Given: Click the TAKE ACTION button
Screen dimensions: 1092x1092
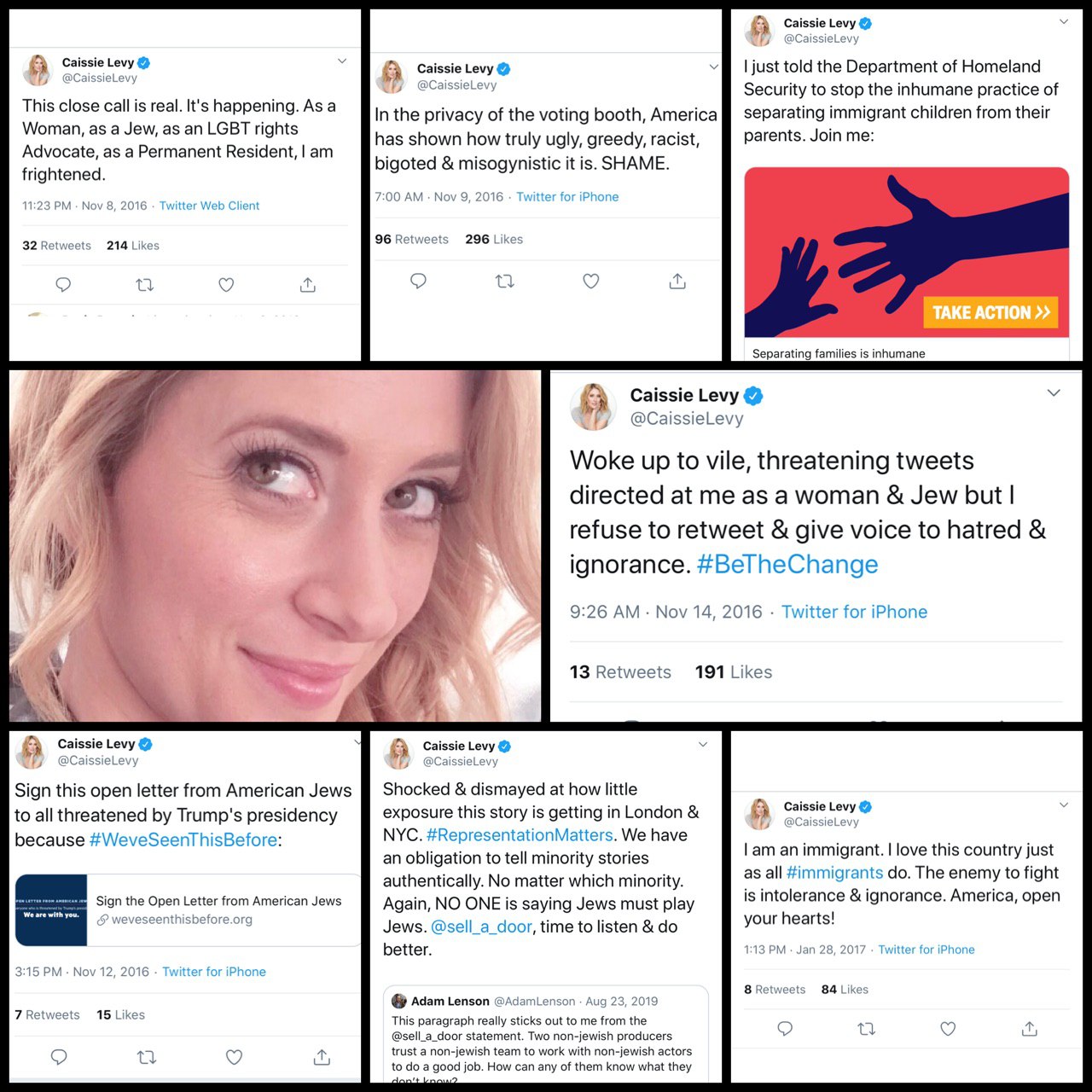Looking at the screenshot, I should coord(990,312).
